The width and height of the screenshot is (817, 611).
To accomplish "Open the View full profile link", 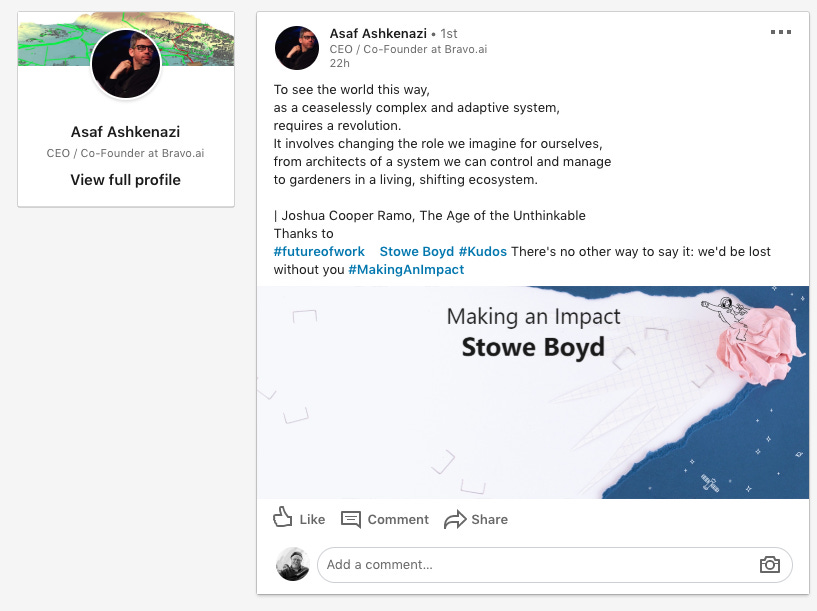I will (x=125, y=180).
